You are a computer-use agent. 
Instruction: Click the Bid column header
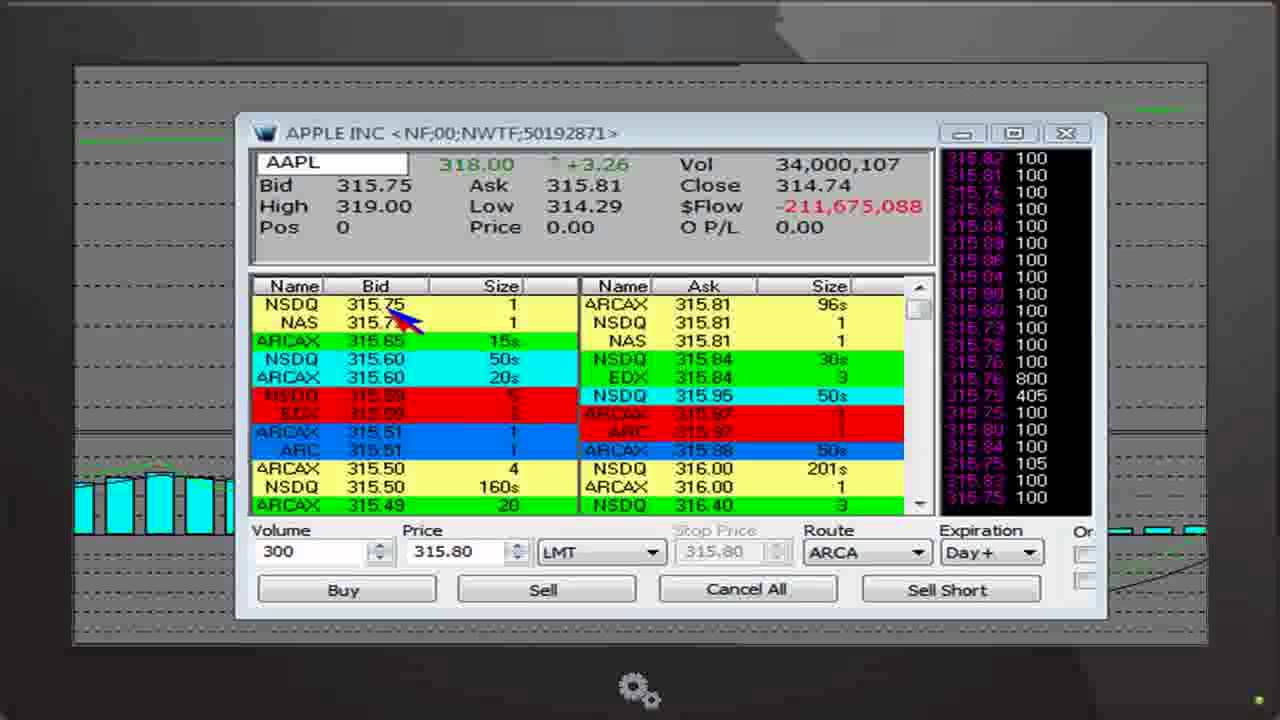point(375,286)
